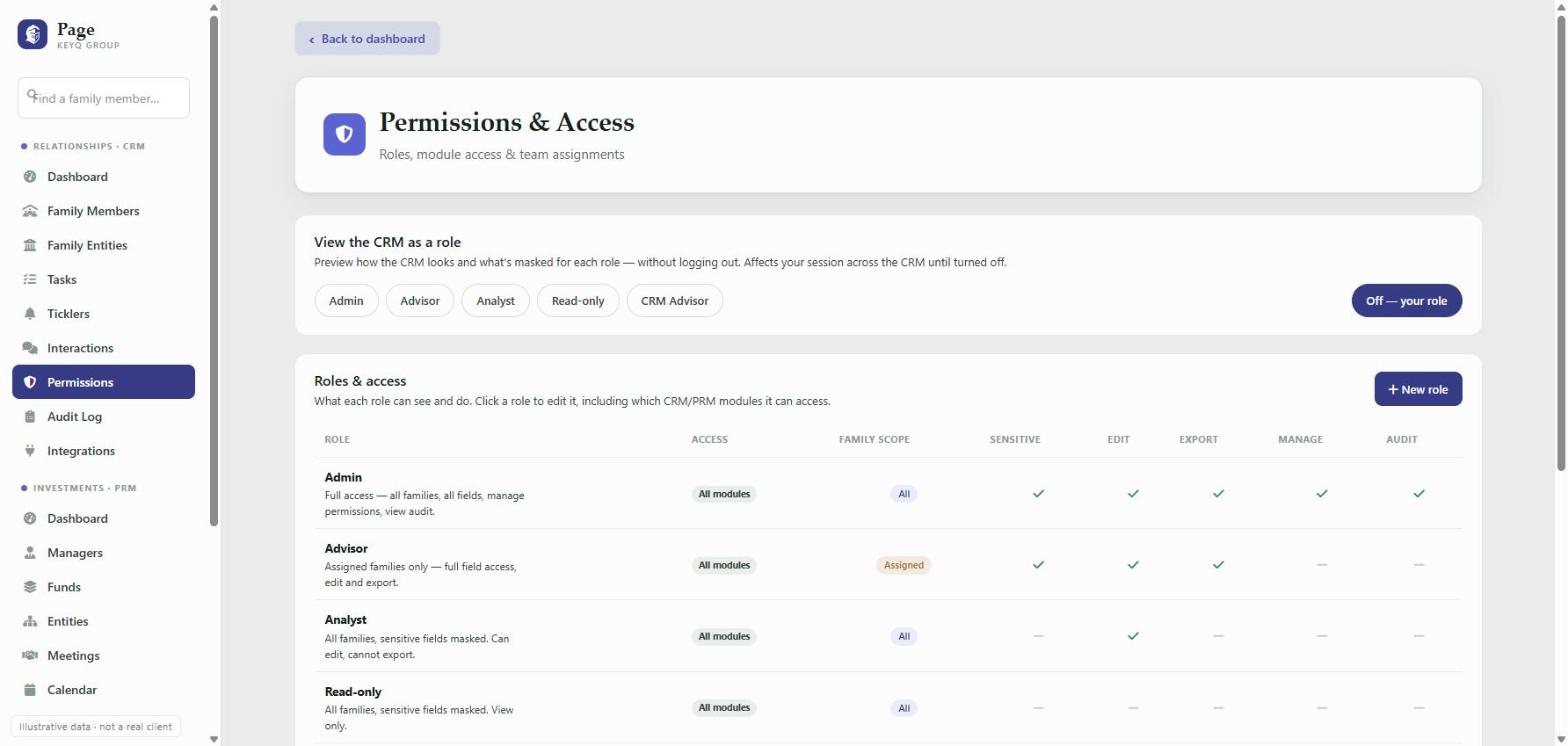Open Integrations in the sidebar
The width and height of the screenshot is (1568, 746).
click(x=104, y=451)
